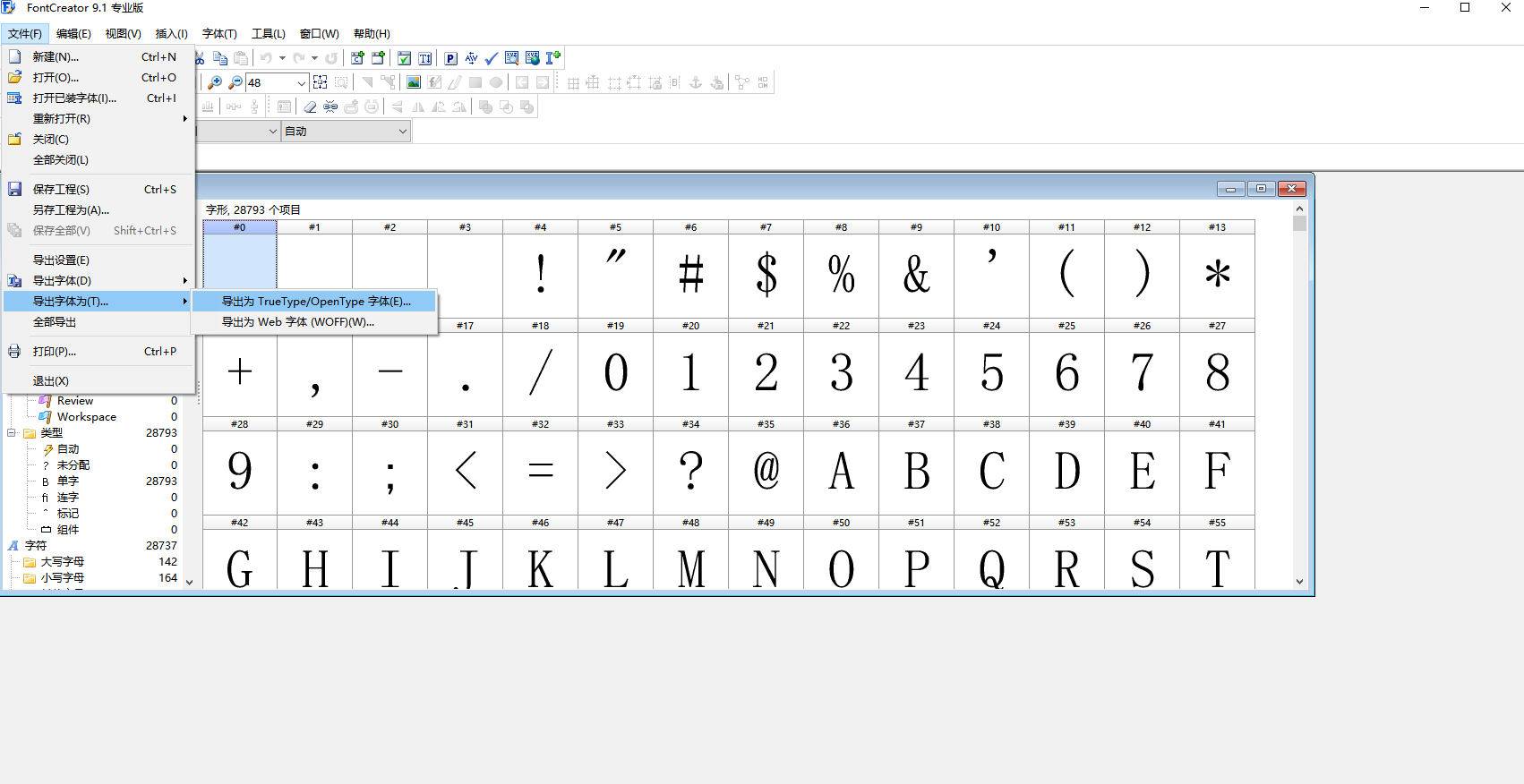This screenshot has height=784, width=1524.
Task: Click the eraser tool icon
Action: click(310, 107)
